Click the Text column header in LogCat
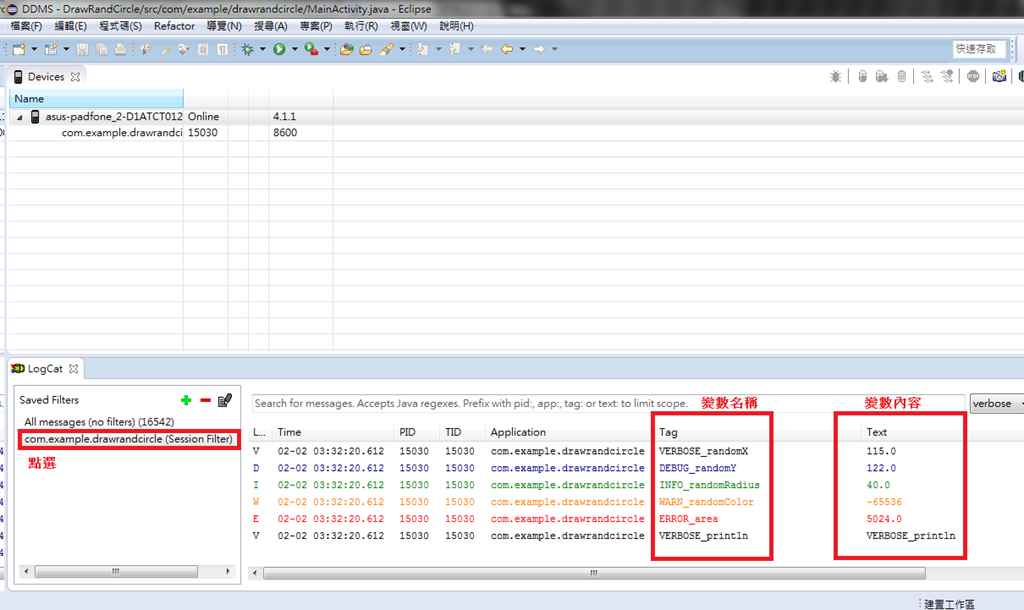1024x610 pixels. (x=876, y=432)
